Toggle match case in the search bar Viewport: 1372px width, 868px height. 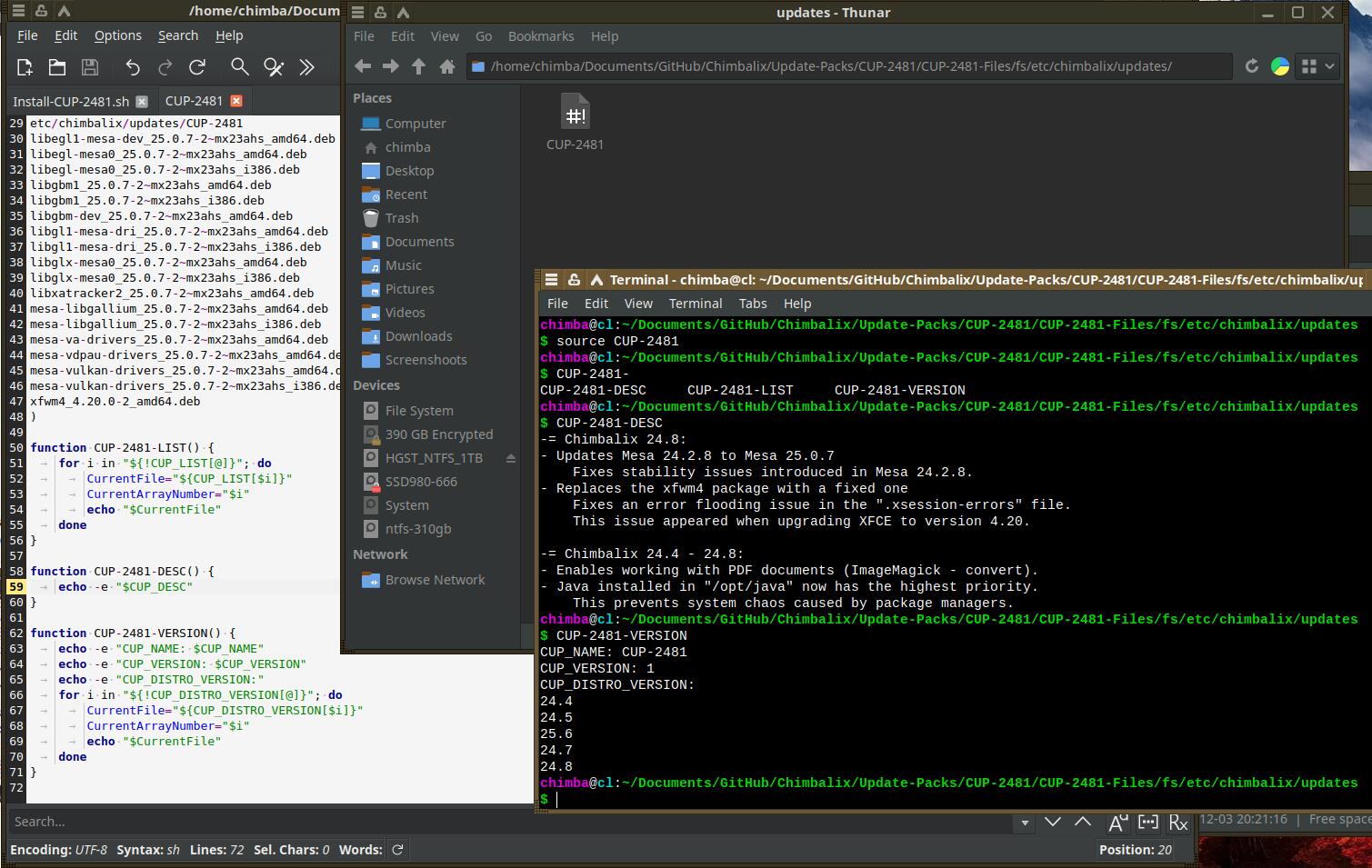pos(1117,823)
